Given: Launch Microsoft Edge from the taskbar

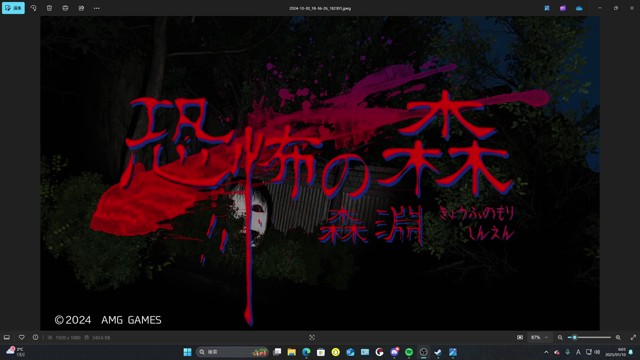Looking at the screenshot, I should point(306,352).
